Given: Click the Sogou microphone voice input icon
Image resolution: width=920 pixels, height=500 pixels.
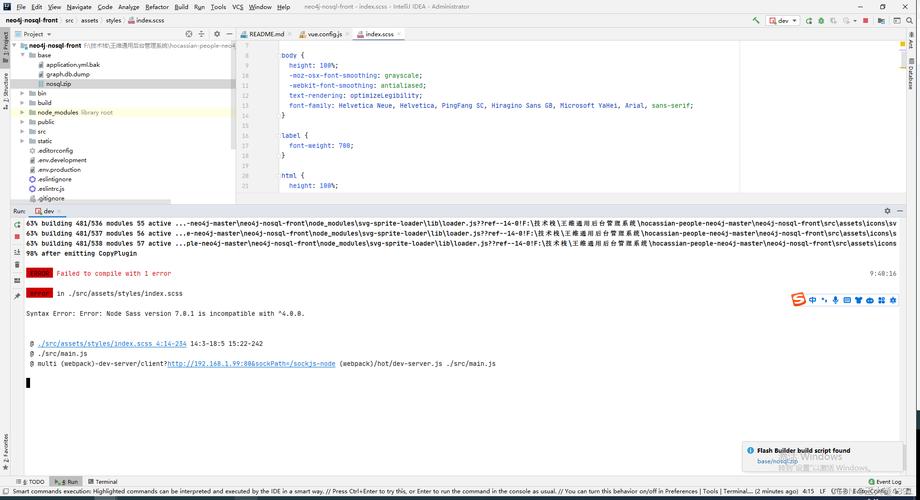Looking at the screenshot, I should click(x=836, y=300).
